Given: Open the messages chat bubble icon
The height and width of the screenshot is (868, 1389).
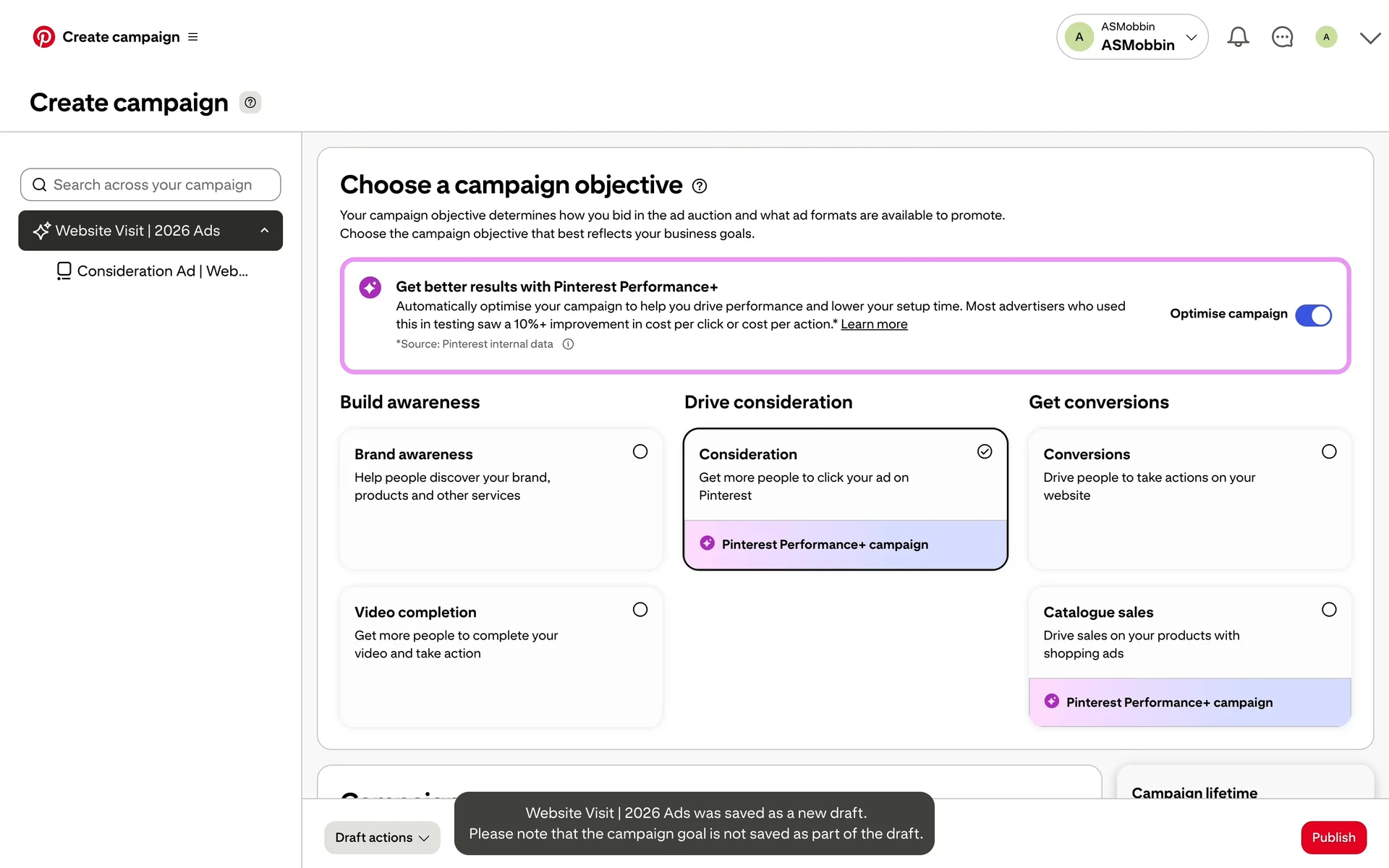Looking at the screenshot, I should pyautogui.click(x=1282, y=37).
